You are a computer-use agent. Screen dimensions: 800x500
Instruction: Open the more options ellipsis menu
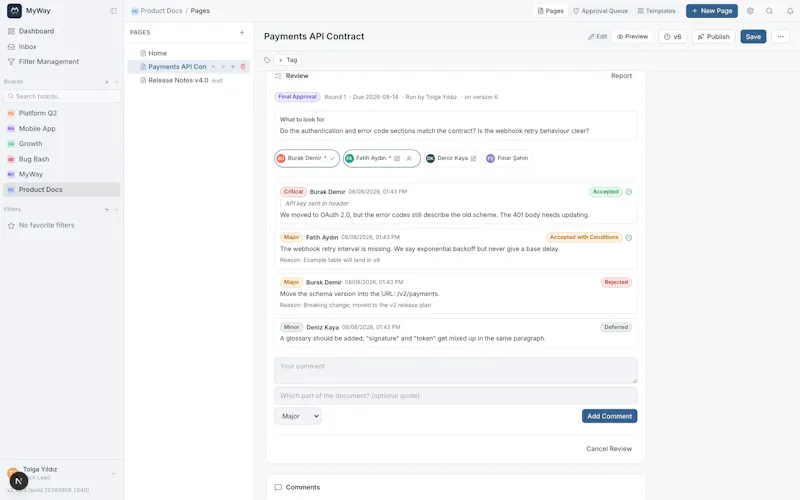(x=781, y=37)
